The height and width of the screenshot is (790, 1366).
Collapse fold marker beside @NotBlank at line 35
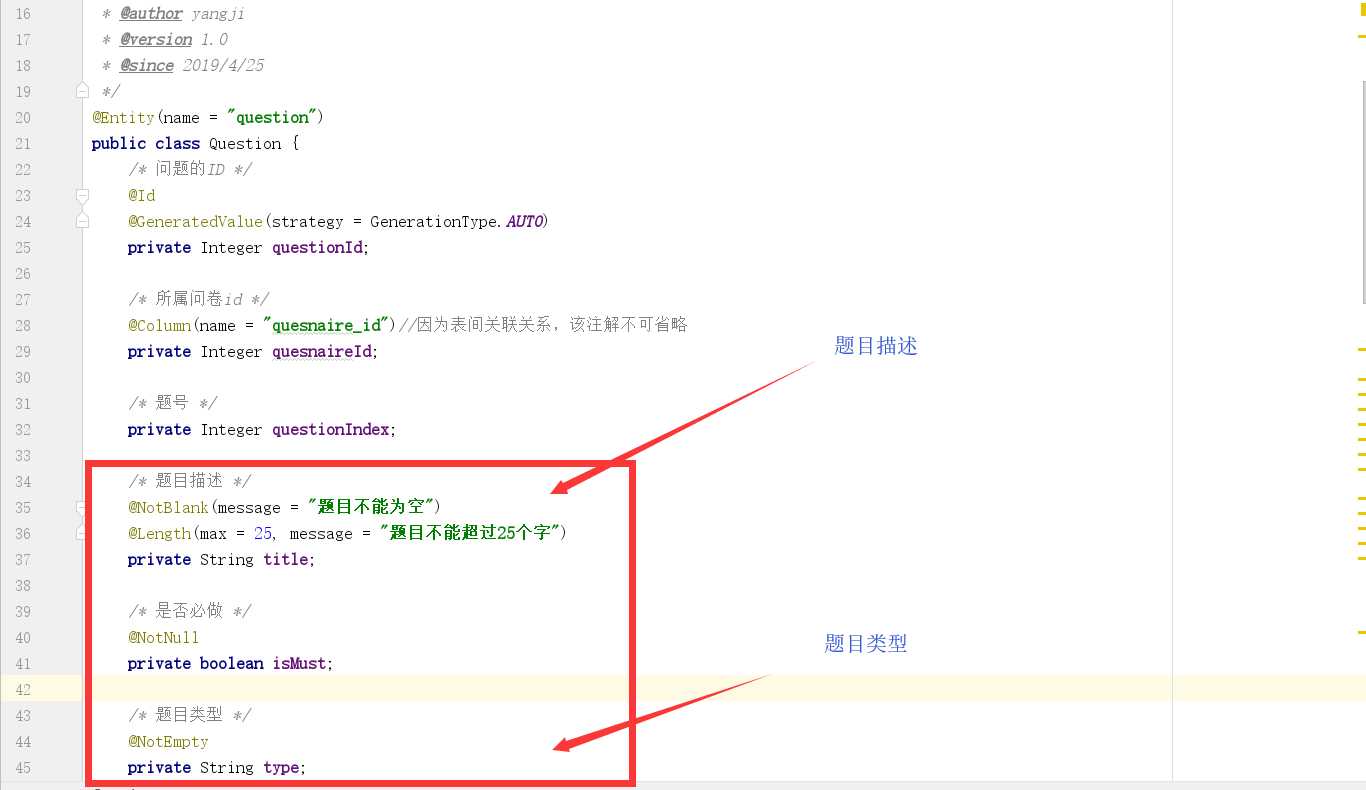(x=83, y=507)
